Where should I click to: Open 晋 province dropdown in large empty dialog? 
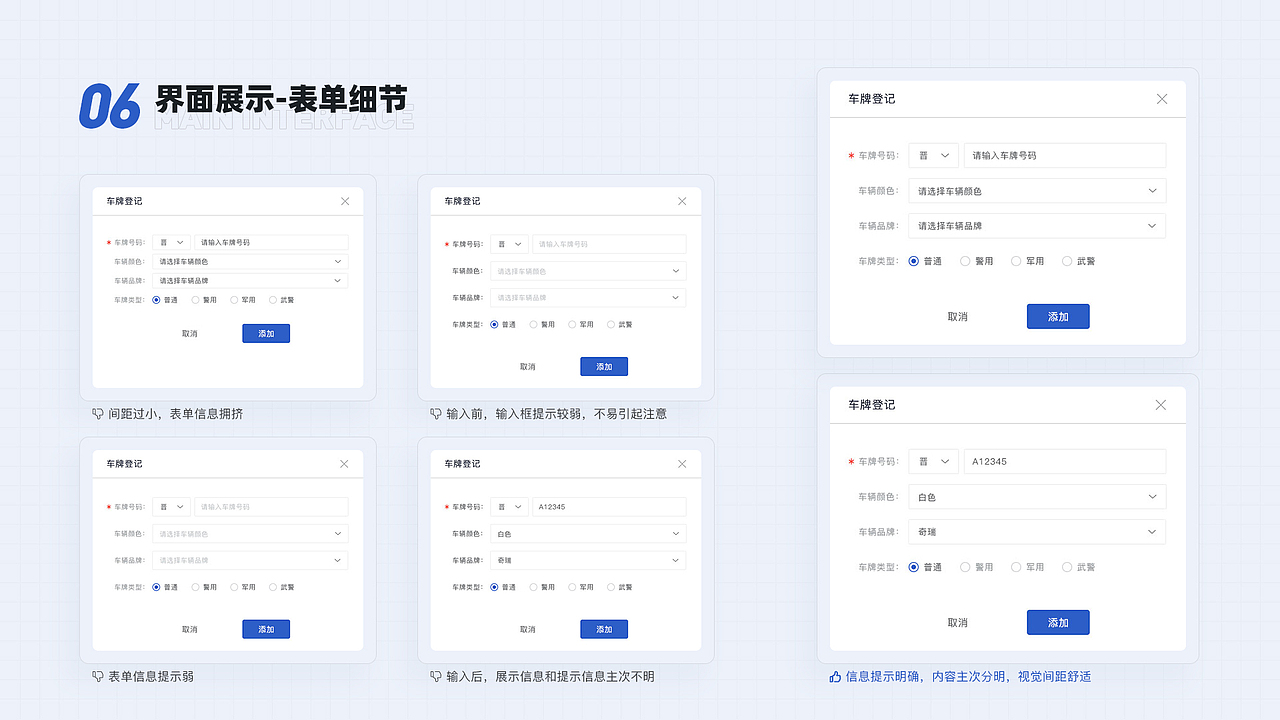pyautogui.click(x=934, y=155)
